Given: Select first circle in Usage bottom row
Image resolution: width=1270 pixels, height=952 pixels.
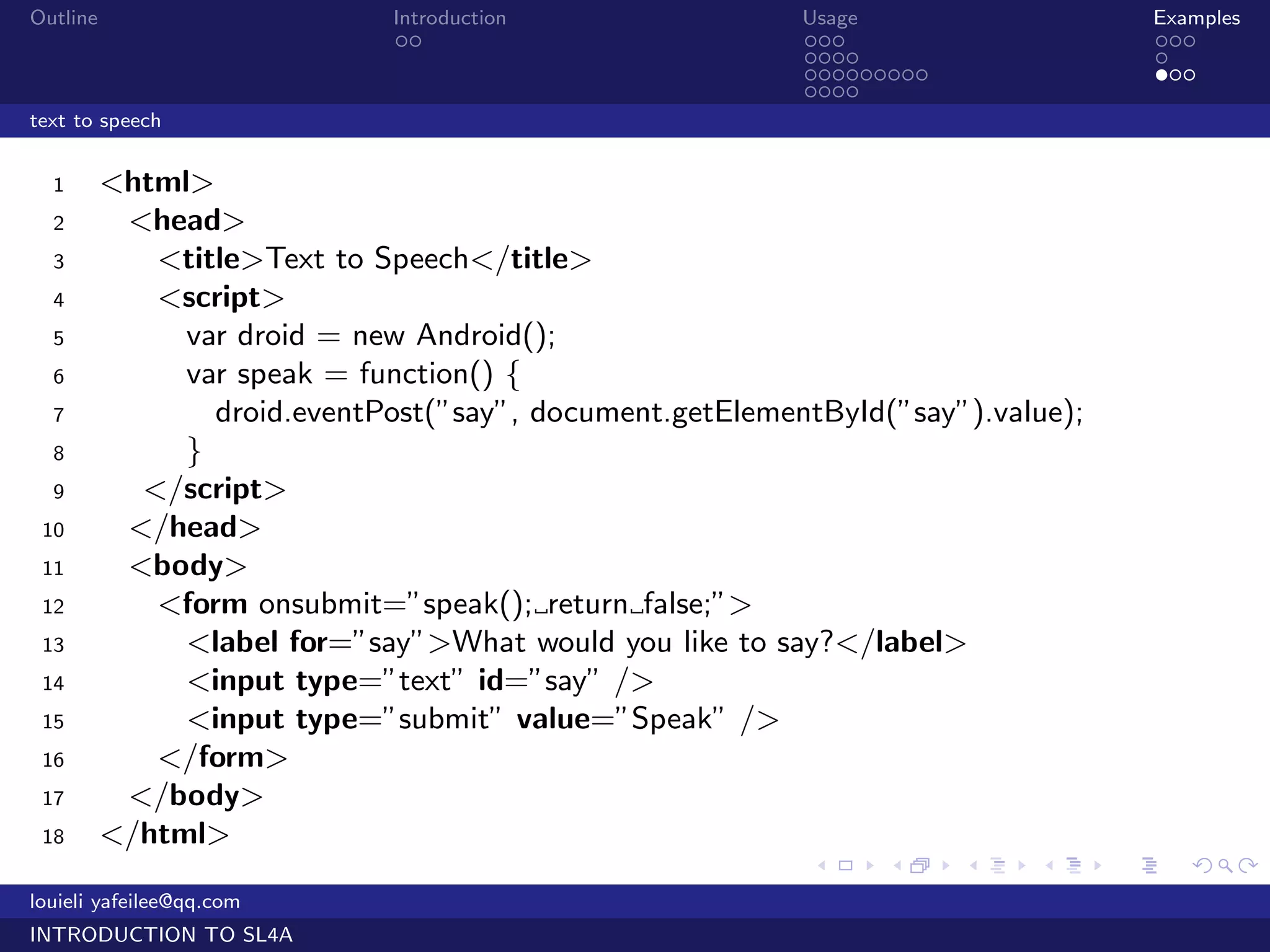Looking at the screenshot, I should (810, 92).
